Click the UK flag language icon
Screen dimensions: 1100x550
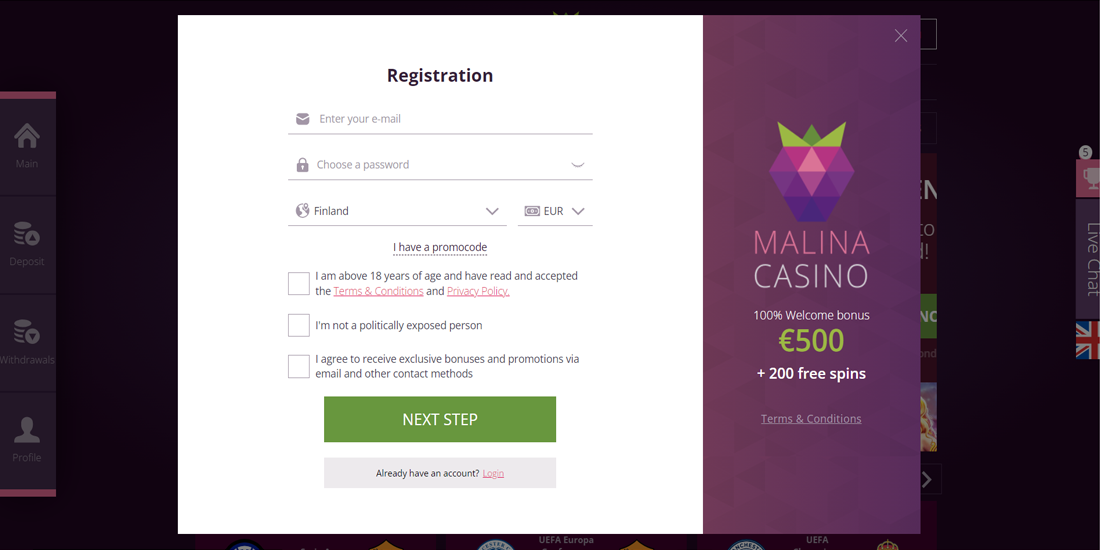click(x=1088, y=340)
